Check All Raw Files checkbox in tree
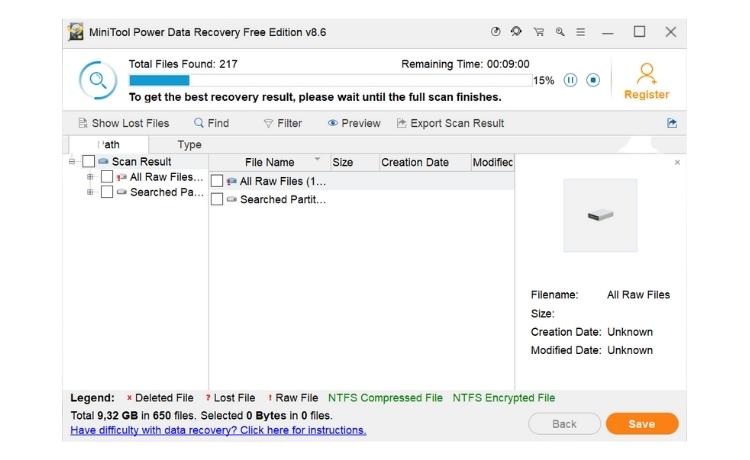This screenshot has height=460, width=750. (107, 177)
